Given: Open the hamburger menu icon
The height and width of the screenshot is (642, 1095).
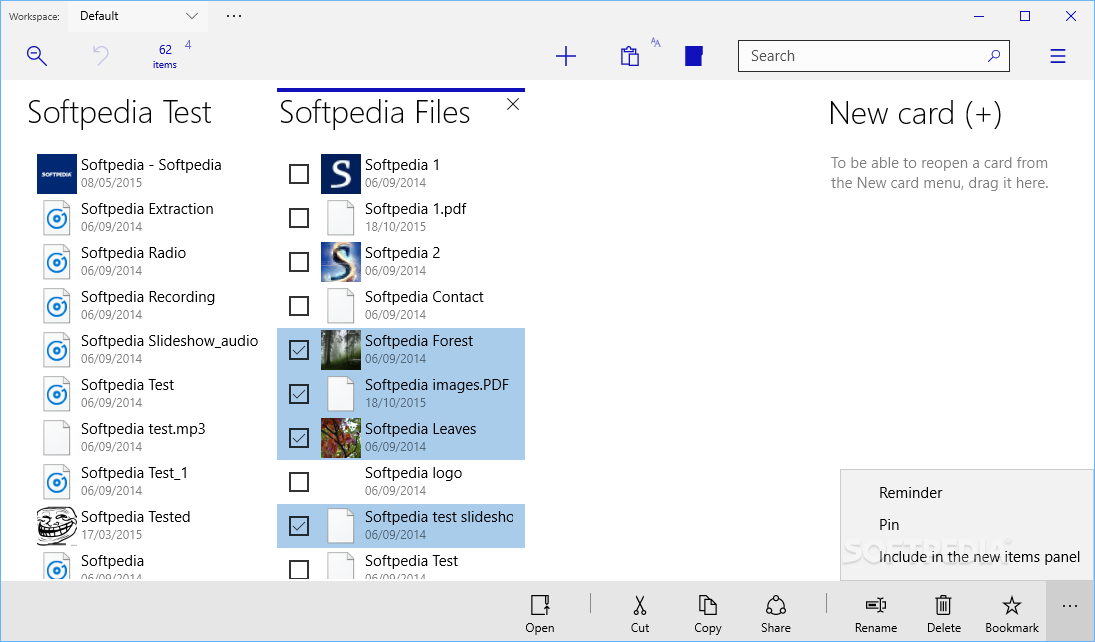Looking at the screenshot, I should (x=1058, y=56).
